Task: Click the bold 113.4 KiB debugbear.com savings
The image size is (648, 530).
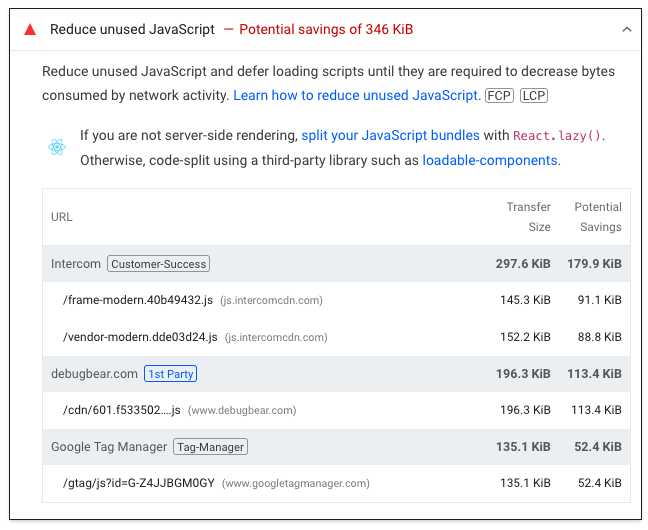Action: point(594,374)
